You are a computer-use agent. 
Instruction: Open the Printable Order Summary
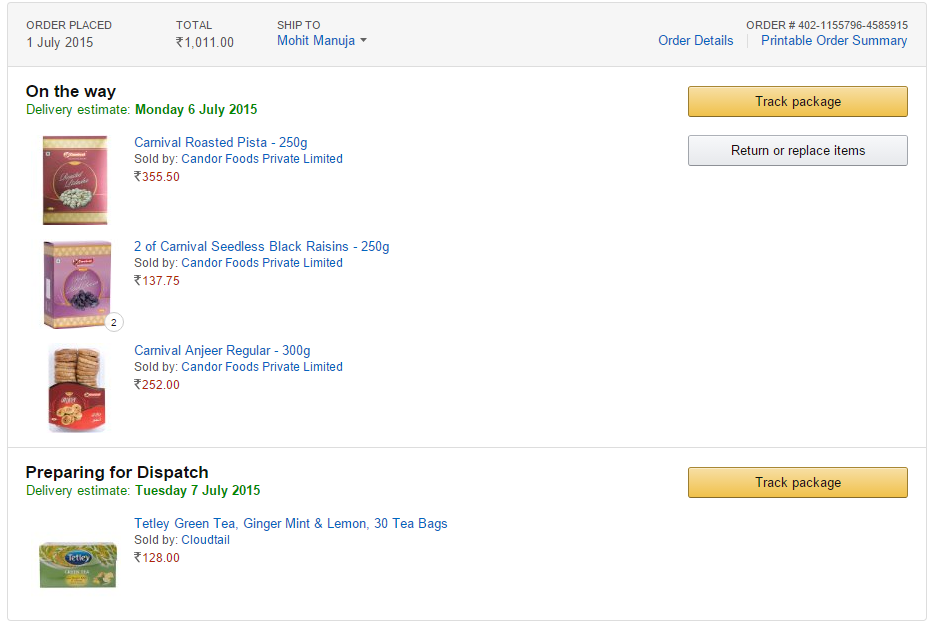834,41
